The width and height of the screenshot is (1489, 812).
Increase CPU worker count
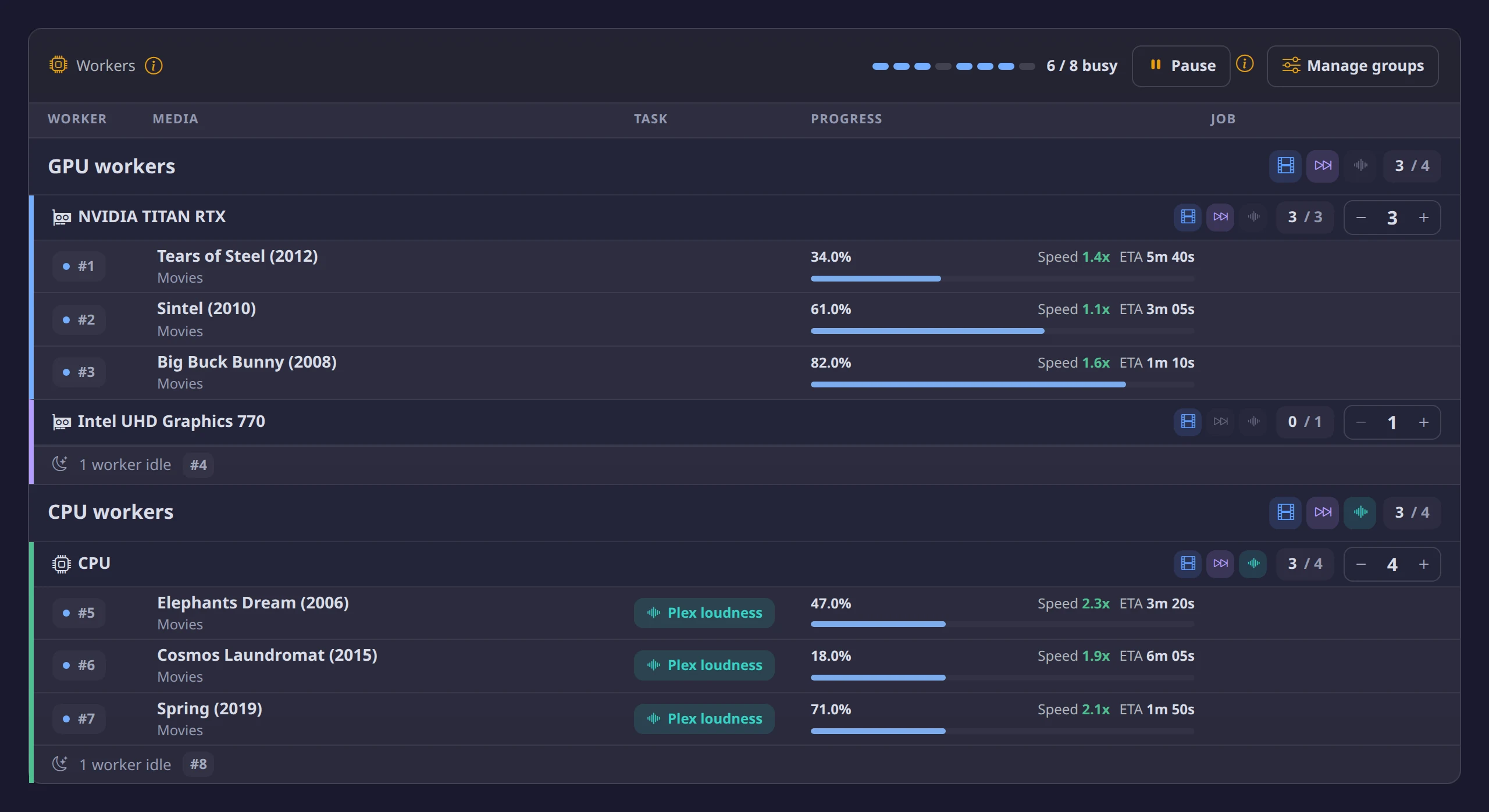[1424, 565]
